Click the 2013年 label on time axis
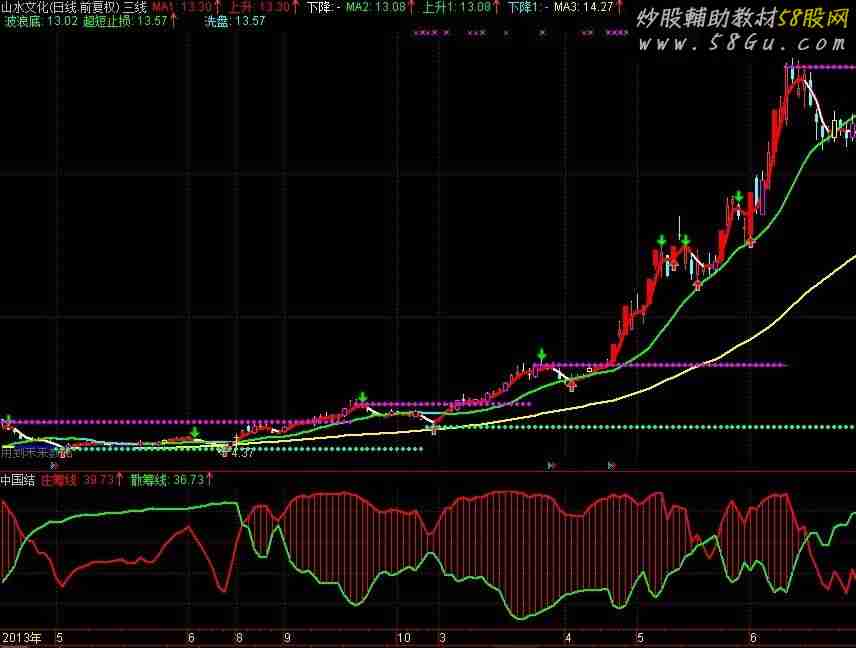 (x=20, y=636)
